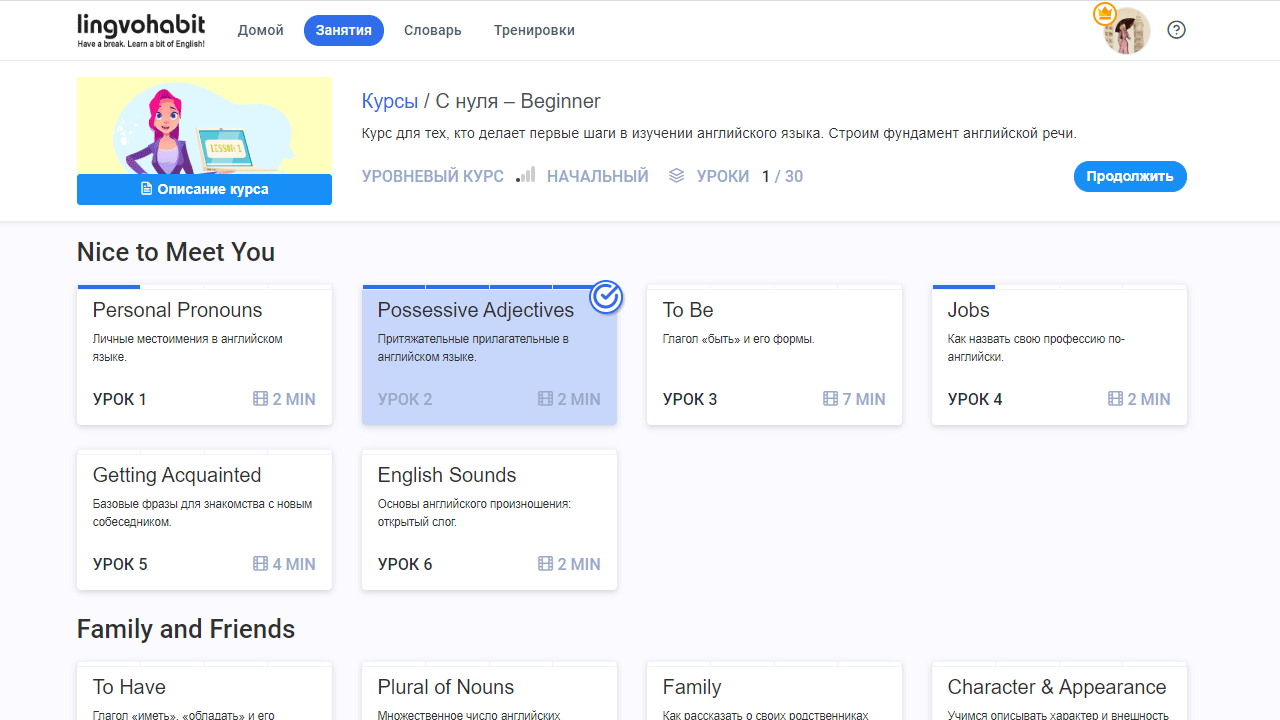Click the 'УРОК 3' label
The height and width of the screenshot is (720, 1280).
click(690, 399)
